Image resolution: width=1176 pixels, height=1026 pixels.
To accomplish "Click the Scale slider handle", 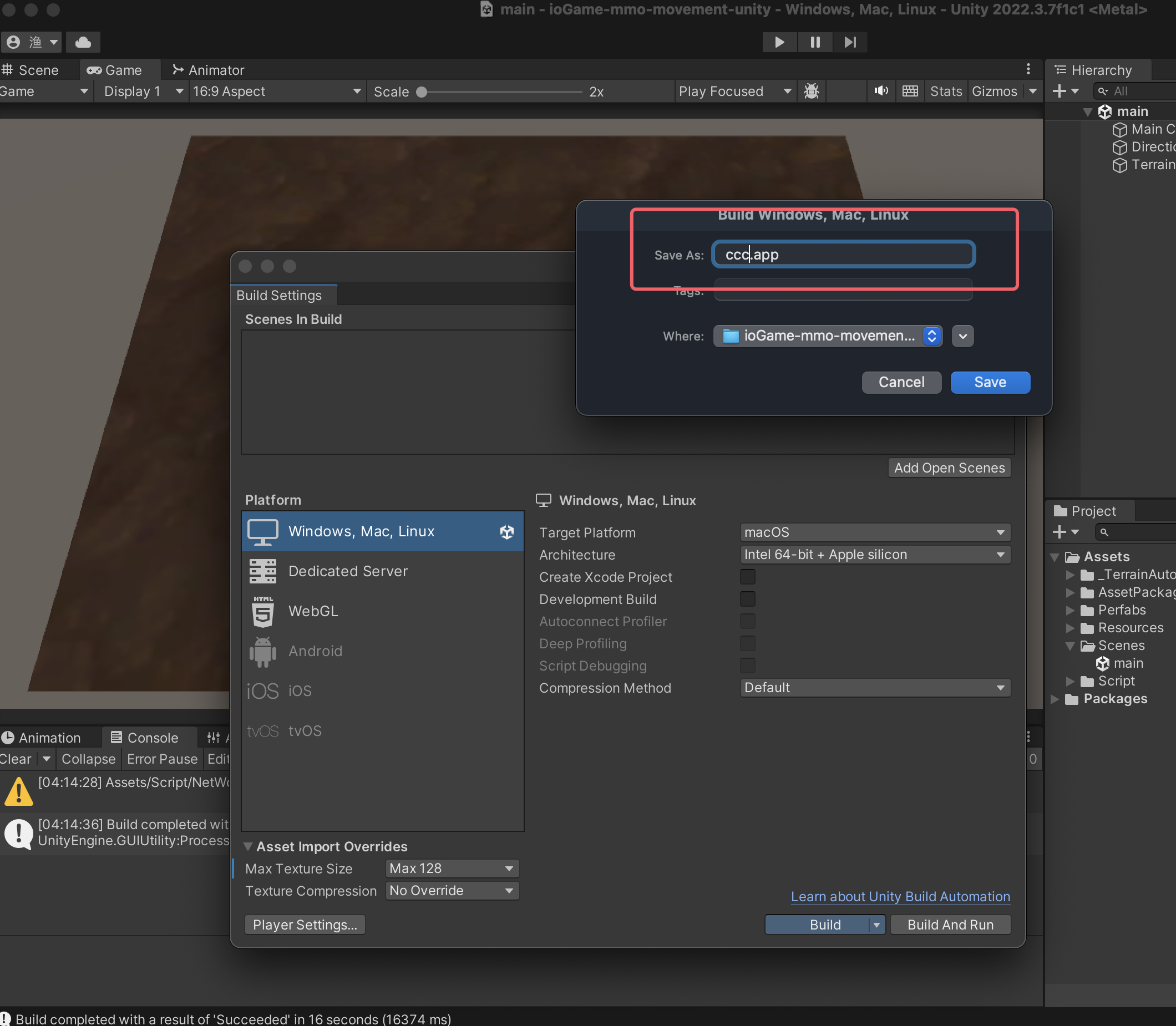I will 422,92.
